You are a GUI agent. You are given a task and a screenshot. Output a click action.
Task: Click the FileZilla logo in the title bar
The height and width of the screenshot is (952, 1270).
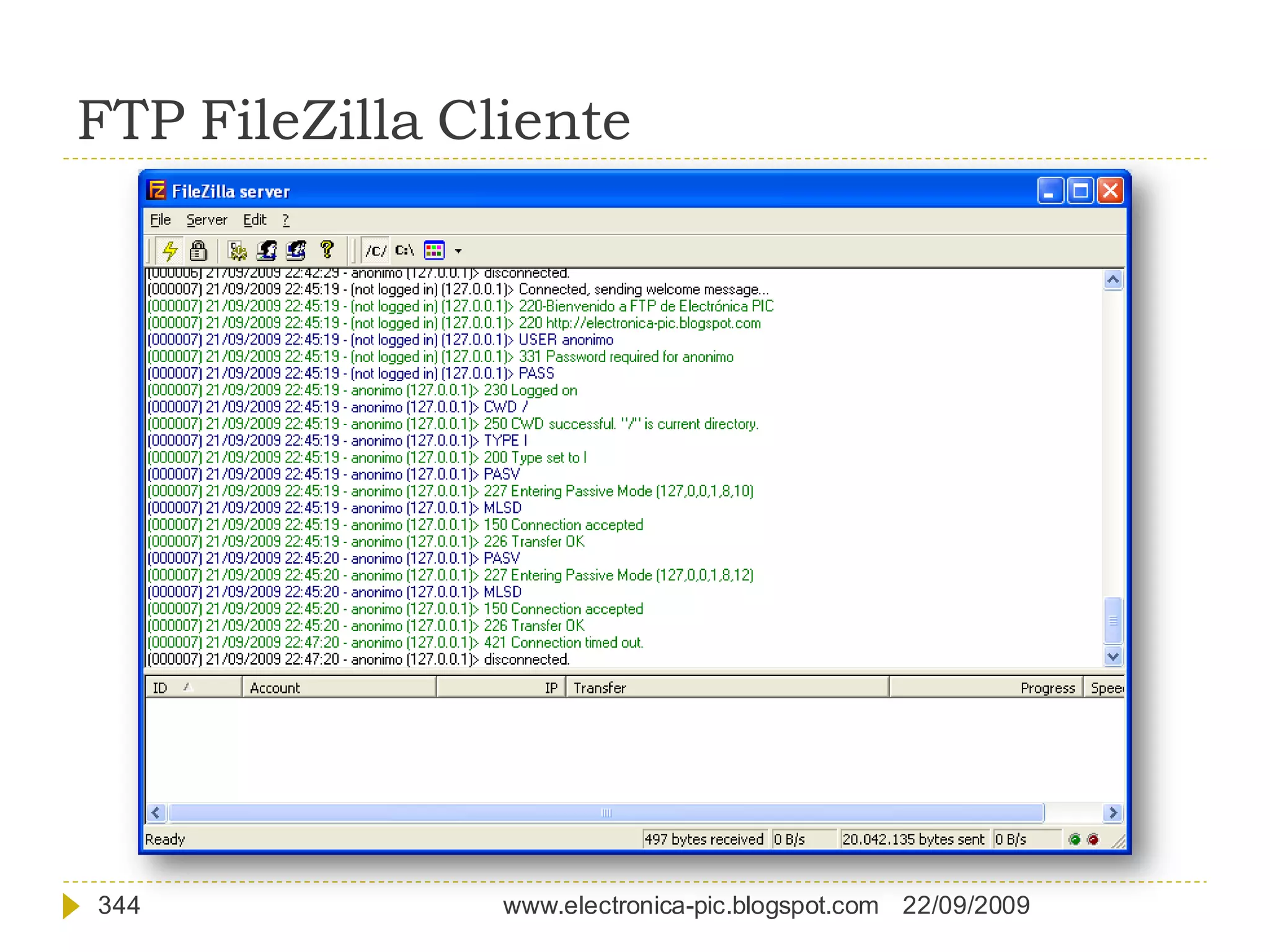click(x=157, y=190)
